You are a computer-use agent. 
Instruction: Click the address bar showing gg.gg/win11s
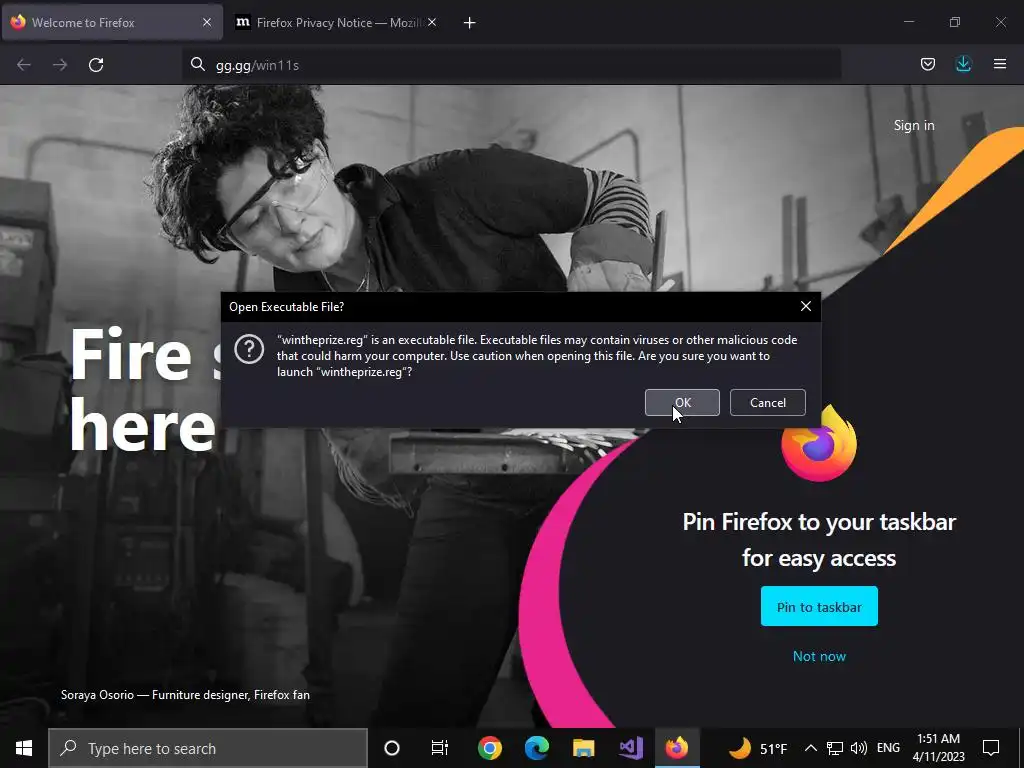point(511,65)
